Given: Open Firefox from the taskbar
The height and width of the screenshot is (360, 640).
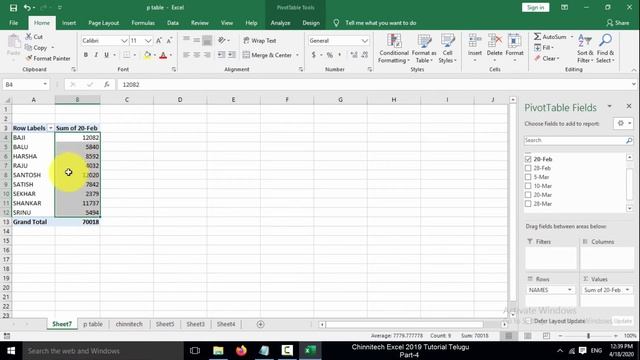Looking at the screenshot, I should coord(241,351).
